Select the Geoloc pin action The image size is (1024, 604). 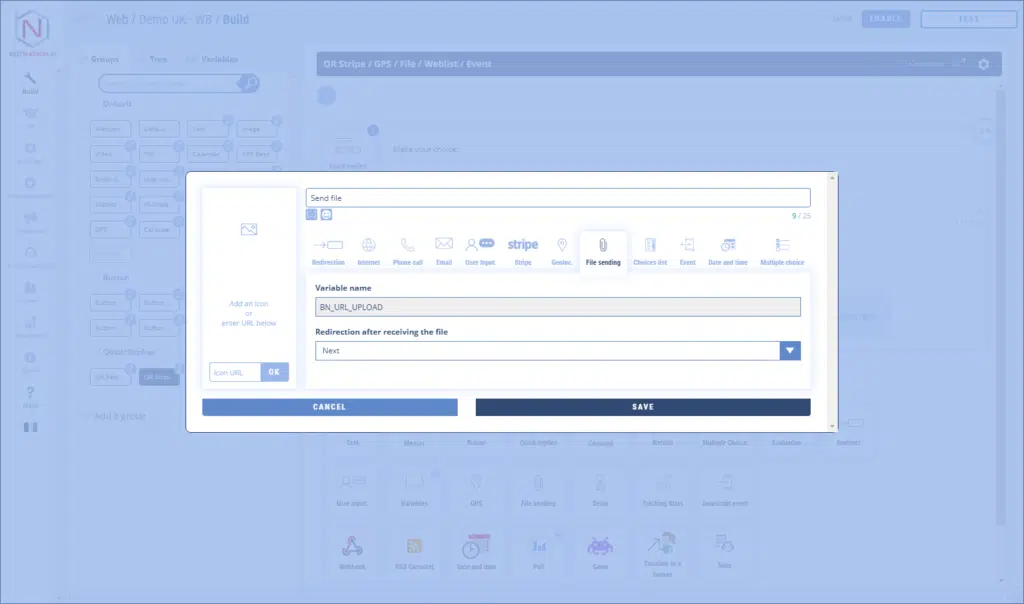click(x=562, y=246)
